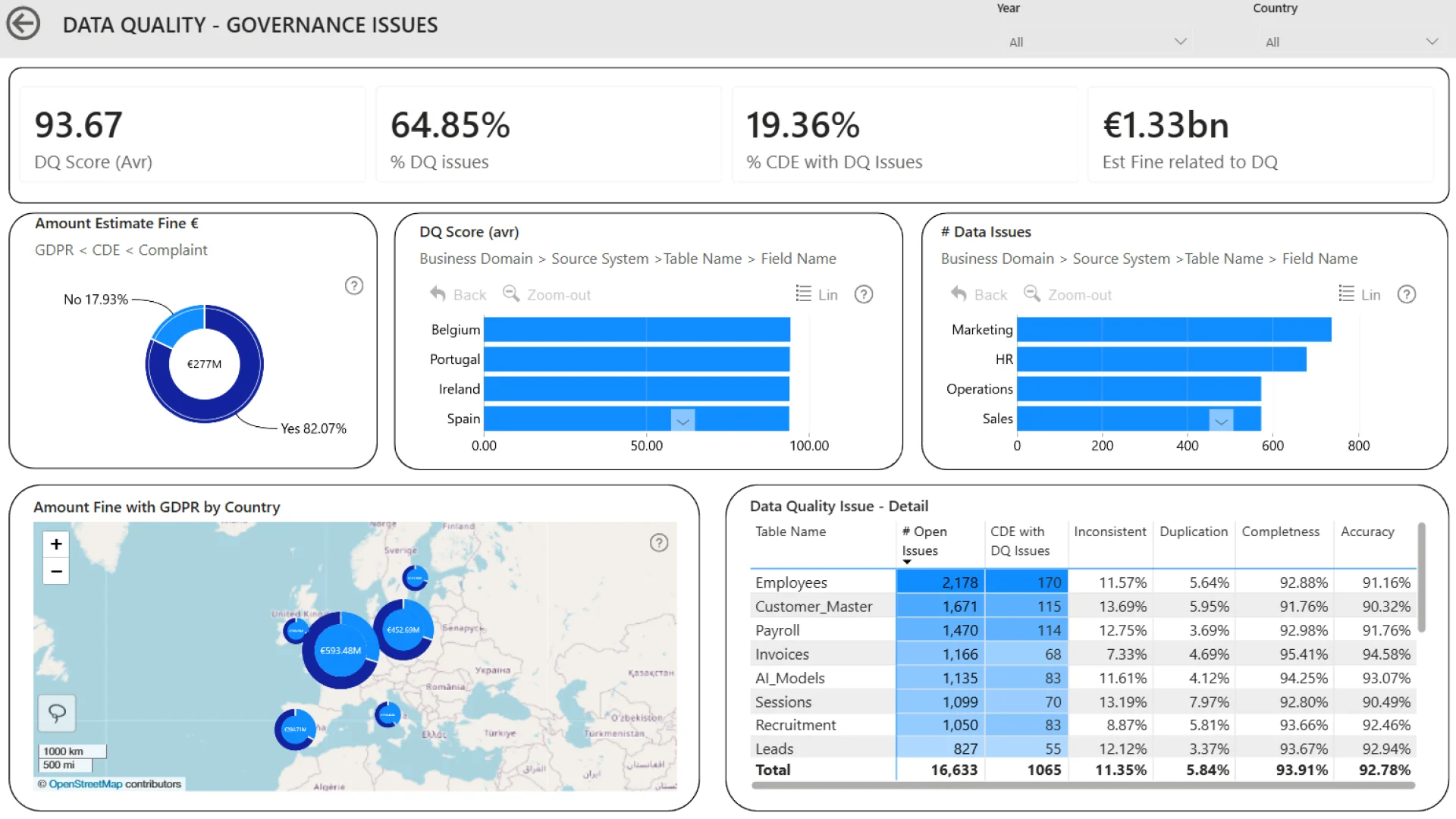Click Back arrow in Data Issues chart

[x=959, y=294]
